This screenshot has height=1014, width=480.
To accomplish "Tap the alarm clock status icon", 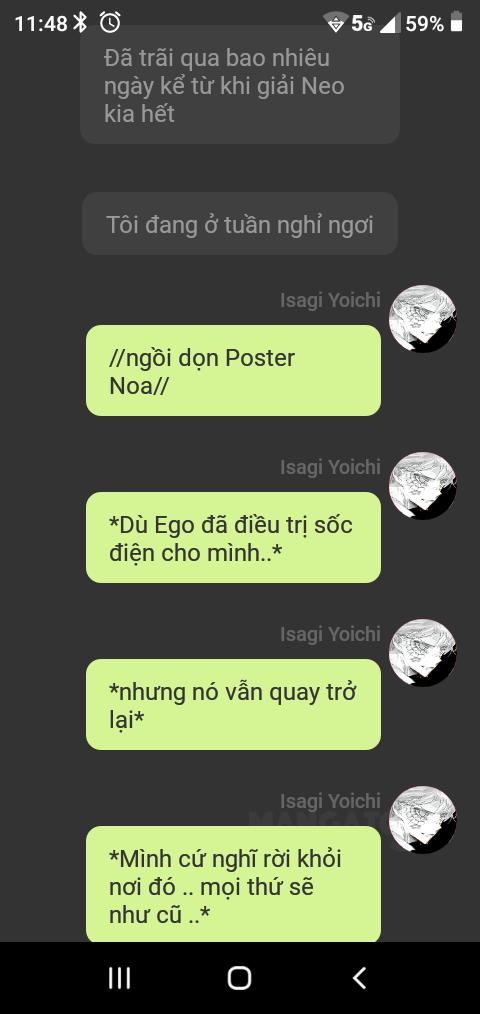I will [x=110, y=23].
